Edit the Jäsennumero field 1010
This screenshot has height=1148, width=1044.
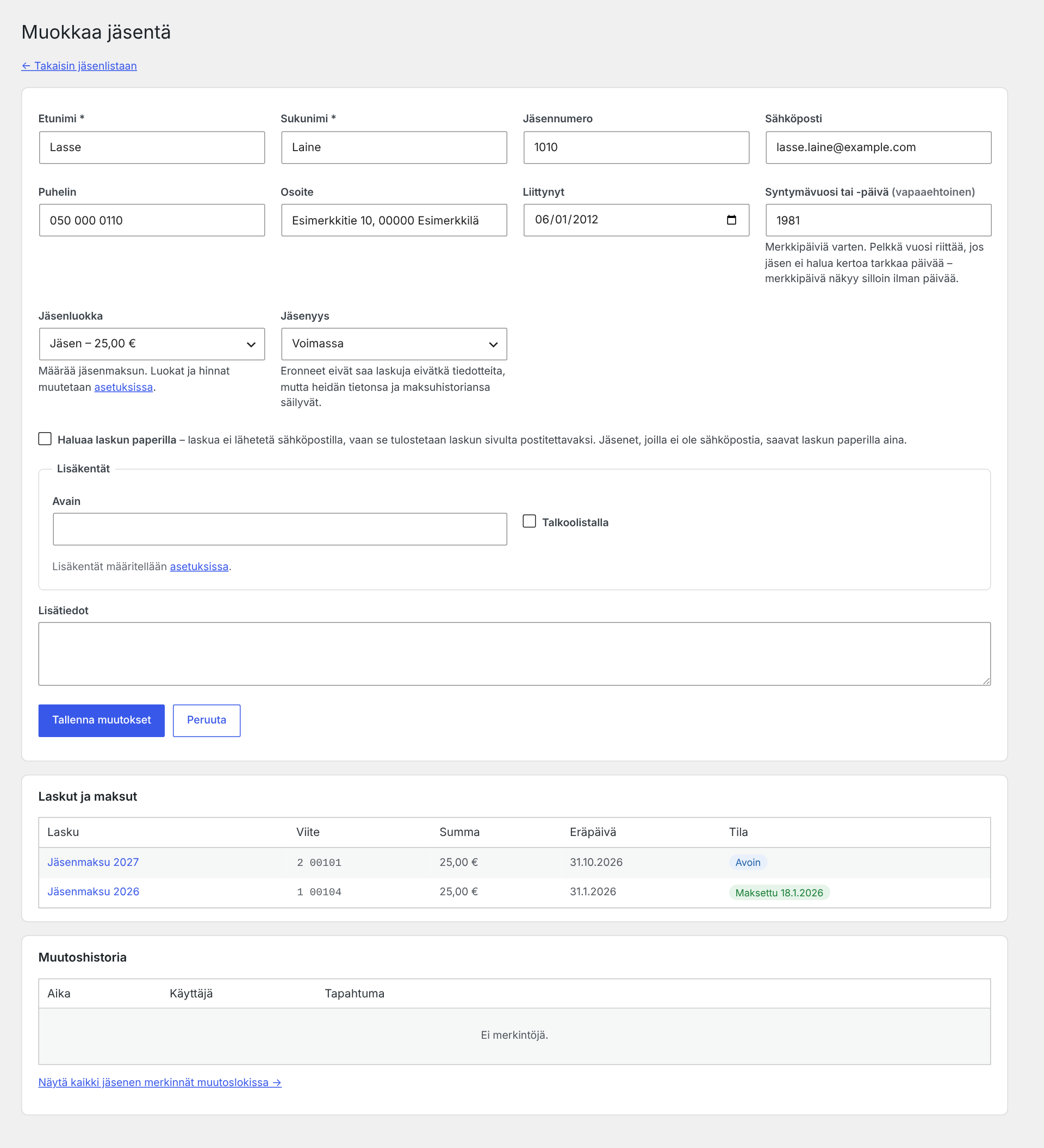pos(636,147)
